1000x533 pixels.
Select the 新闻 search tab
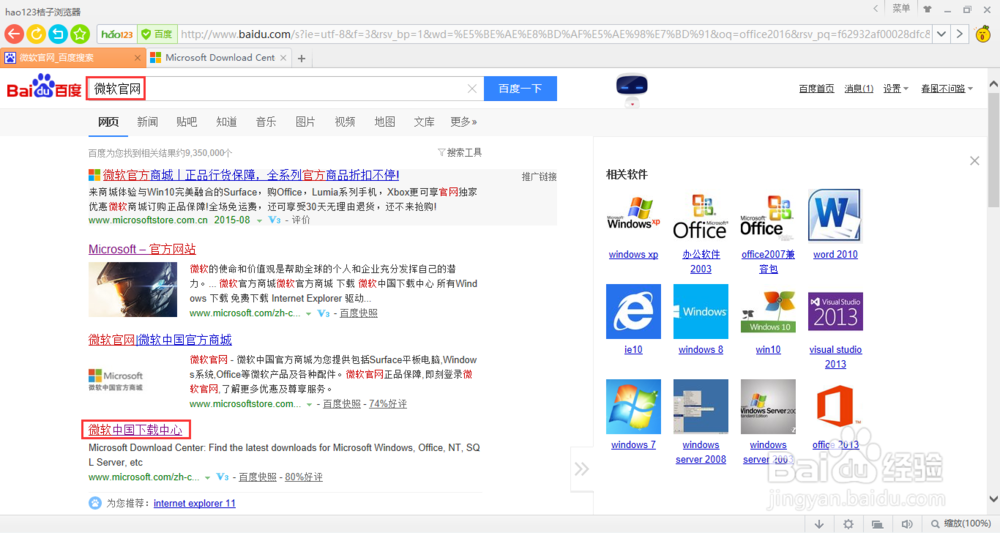coord(147,122)
